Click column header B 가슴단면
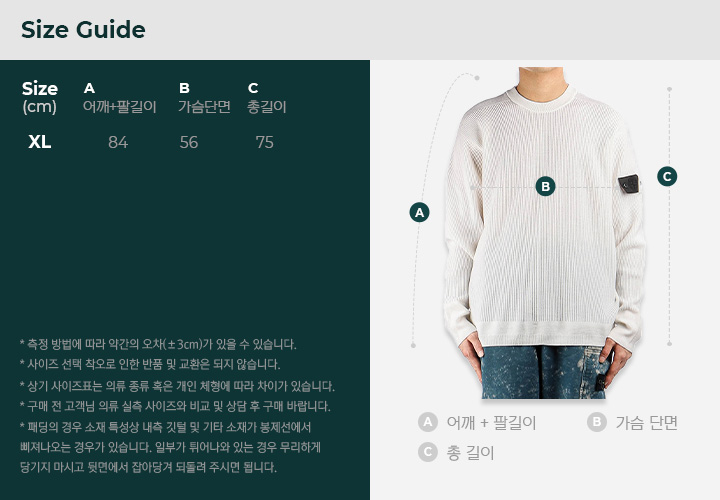 (204, 97)
